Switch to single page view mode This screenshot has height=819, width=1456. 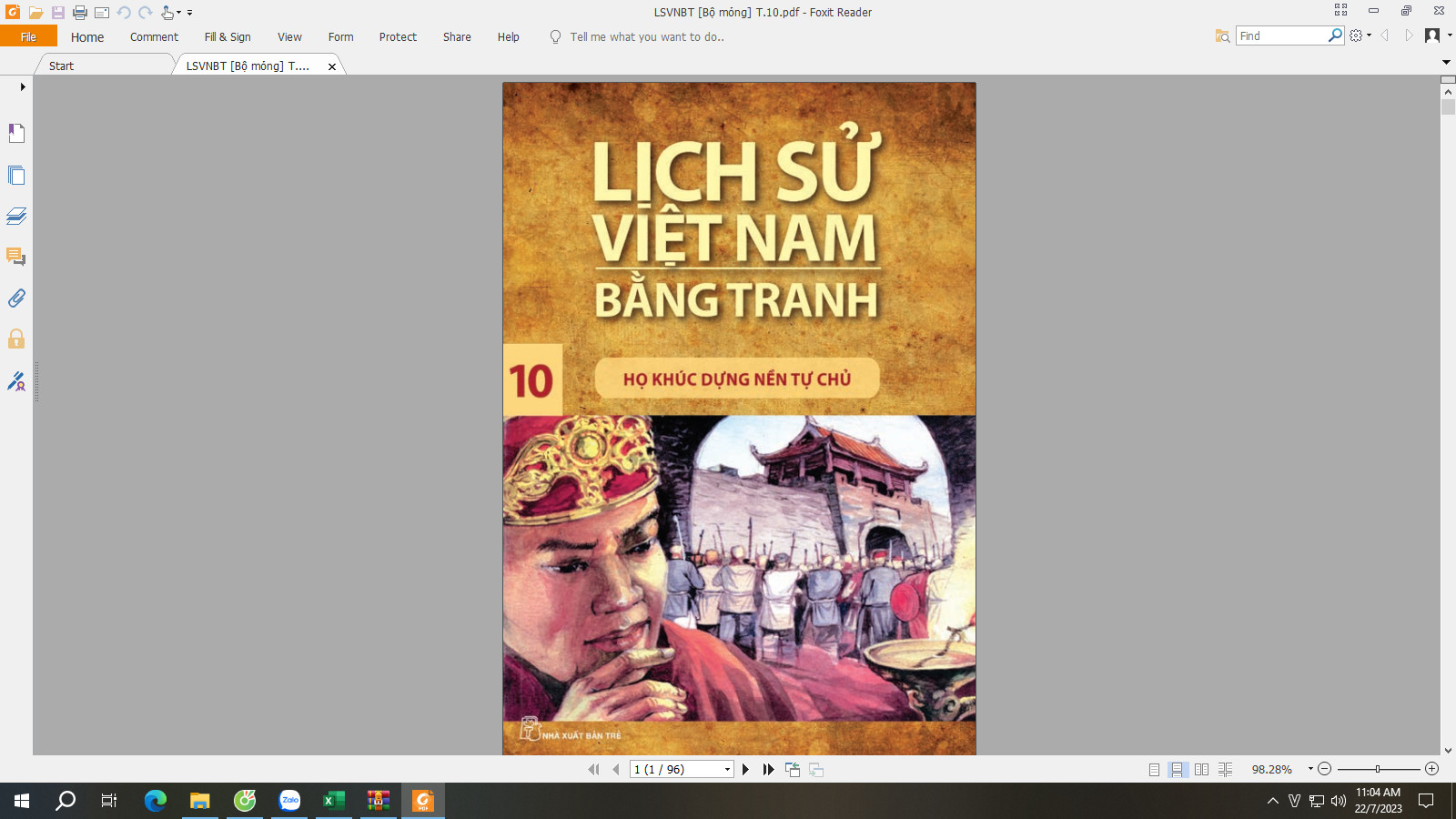point(1154,770)
